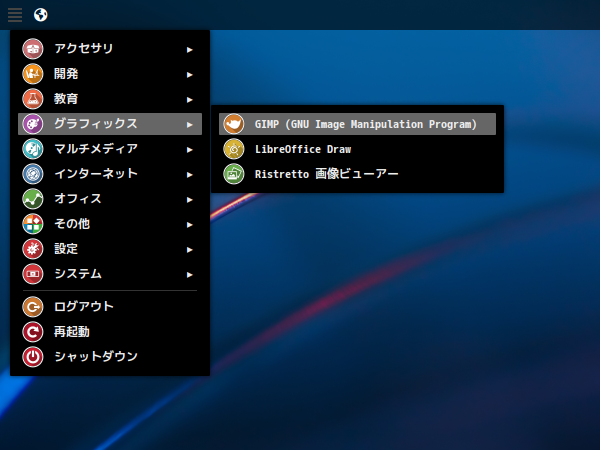Image resolution: width=600 pixels, height=450 pixels.
Task: Click the 開発 development category icon
Action: coord(33,74)
